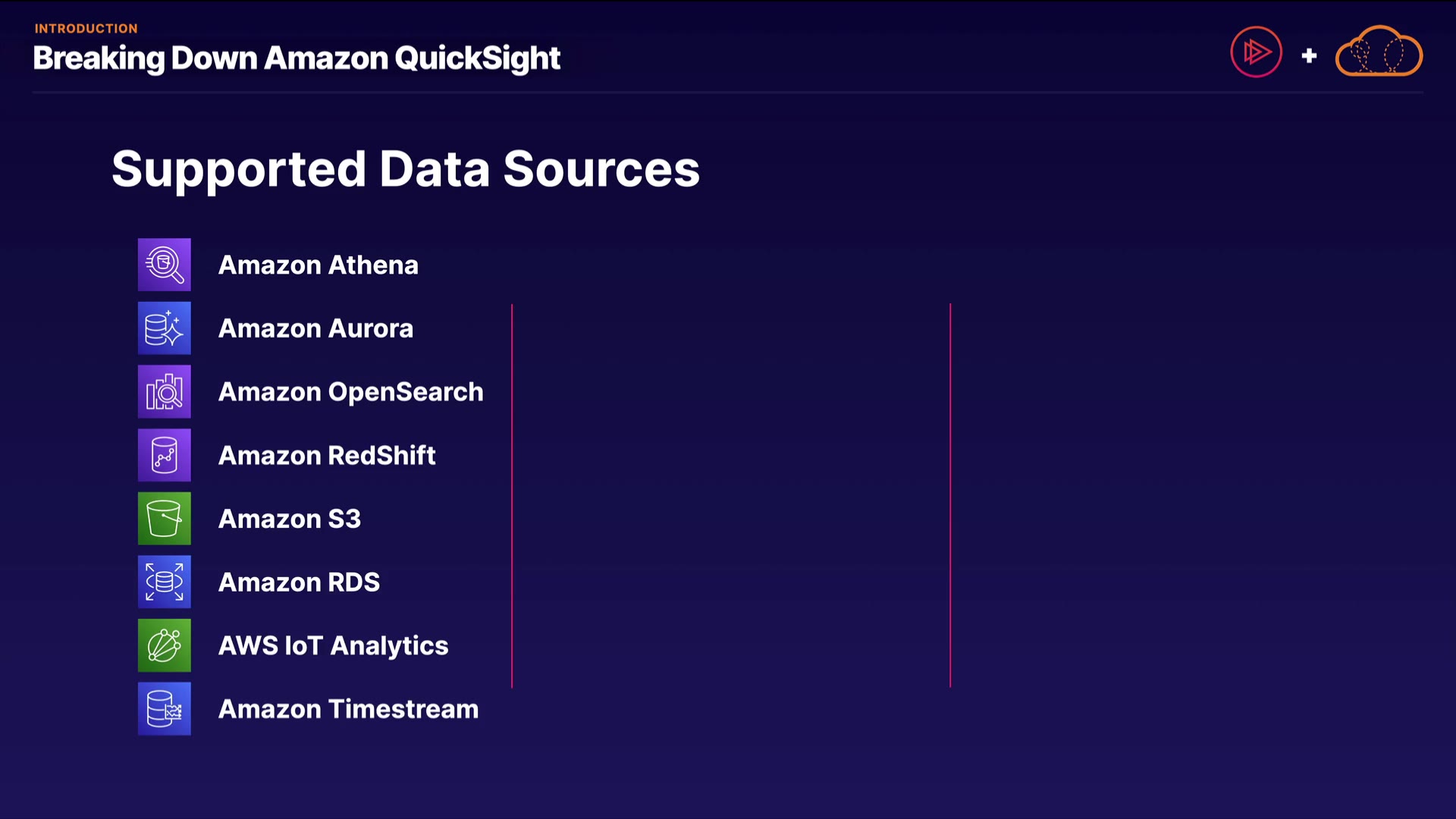Click the Pluralsight play logo
Screen dimensions: 1456x819
coord(1256,52)
